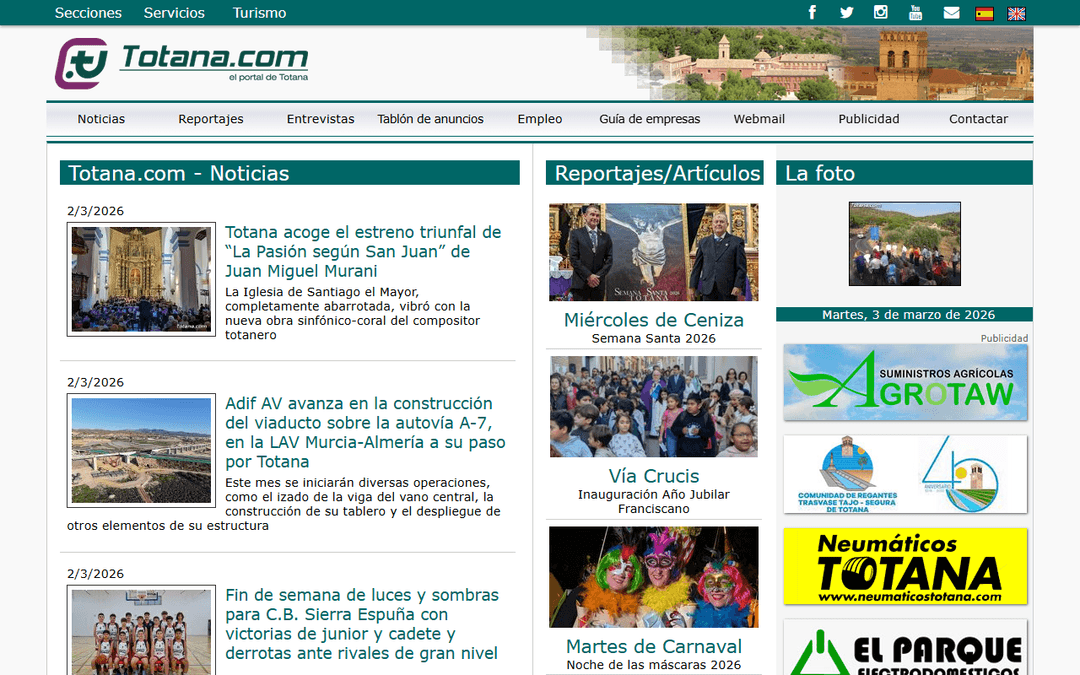Open the Twitter bird icon

click(x=847, y=12)
